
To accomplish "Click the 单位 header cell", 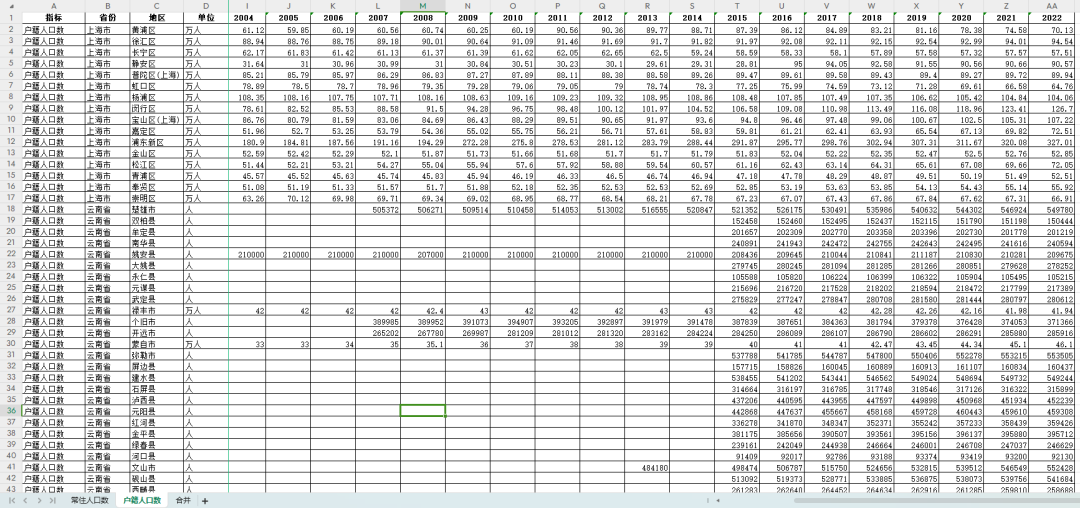I will tap(206, 18).
